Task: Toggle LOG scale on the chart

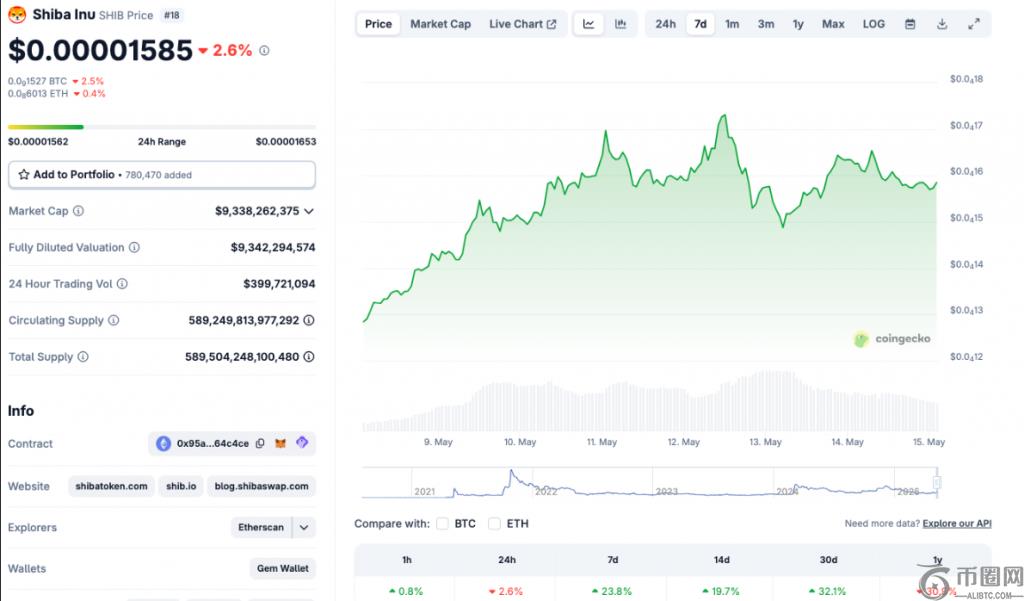Action: [873, 24]
